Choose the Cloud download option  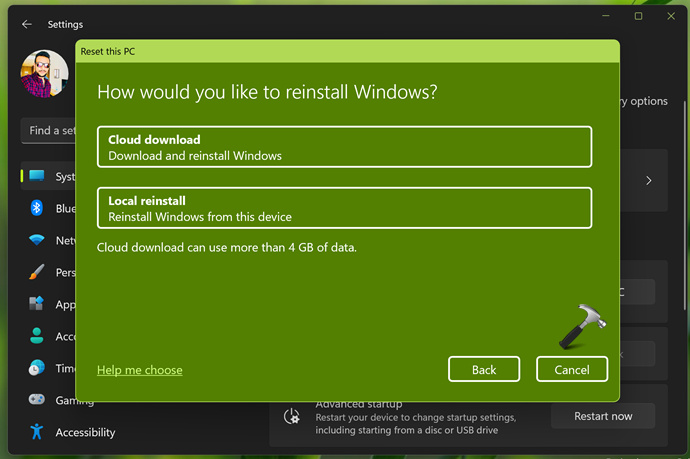[344, 147]
